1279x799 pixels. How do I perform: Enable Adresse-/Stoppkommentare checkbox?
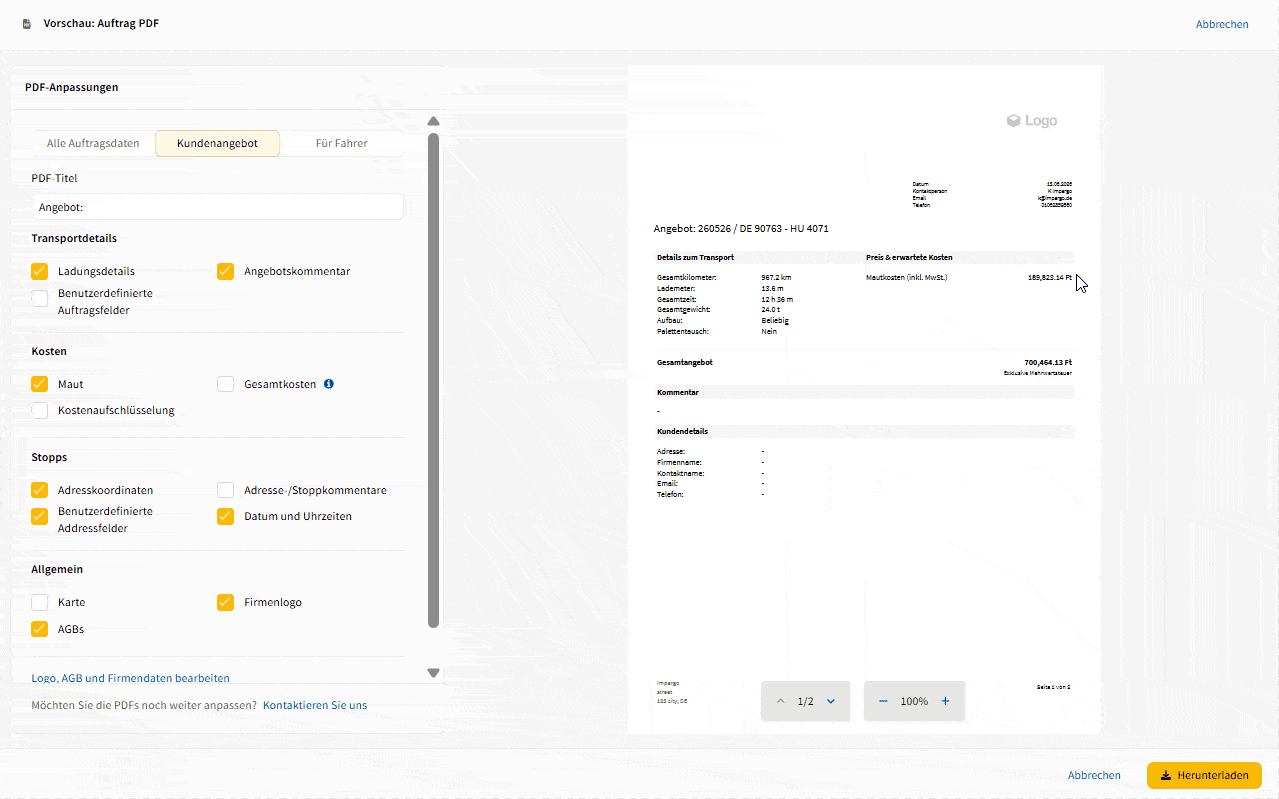226,490
